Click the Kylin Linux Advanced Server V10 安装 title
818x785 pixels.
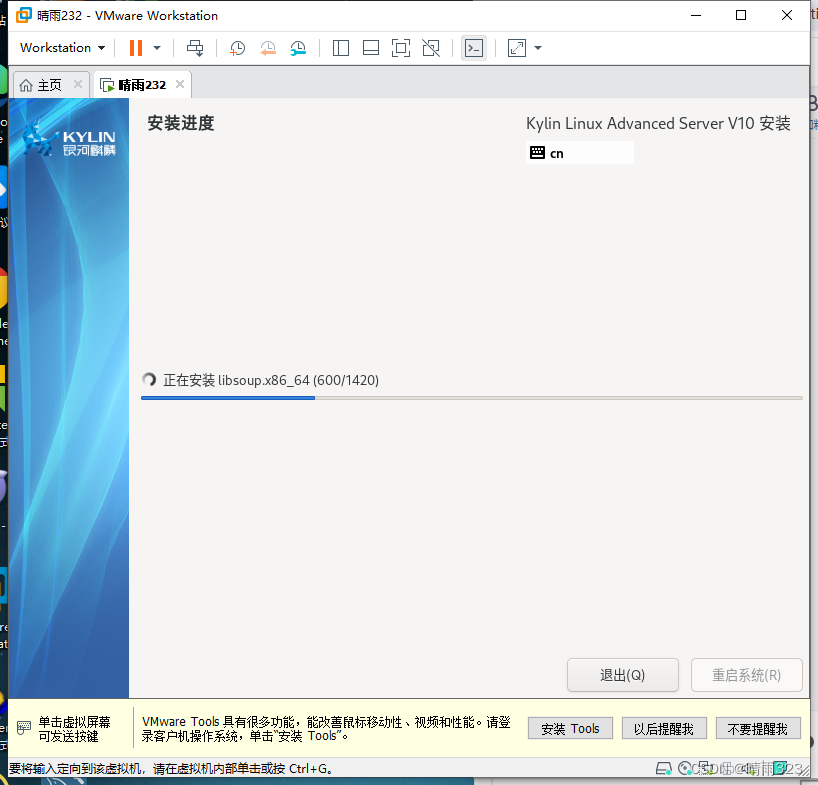(x=658, y=124)
